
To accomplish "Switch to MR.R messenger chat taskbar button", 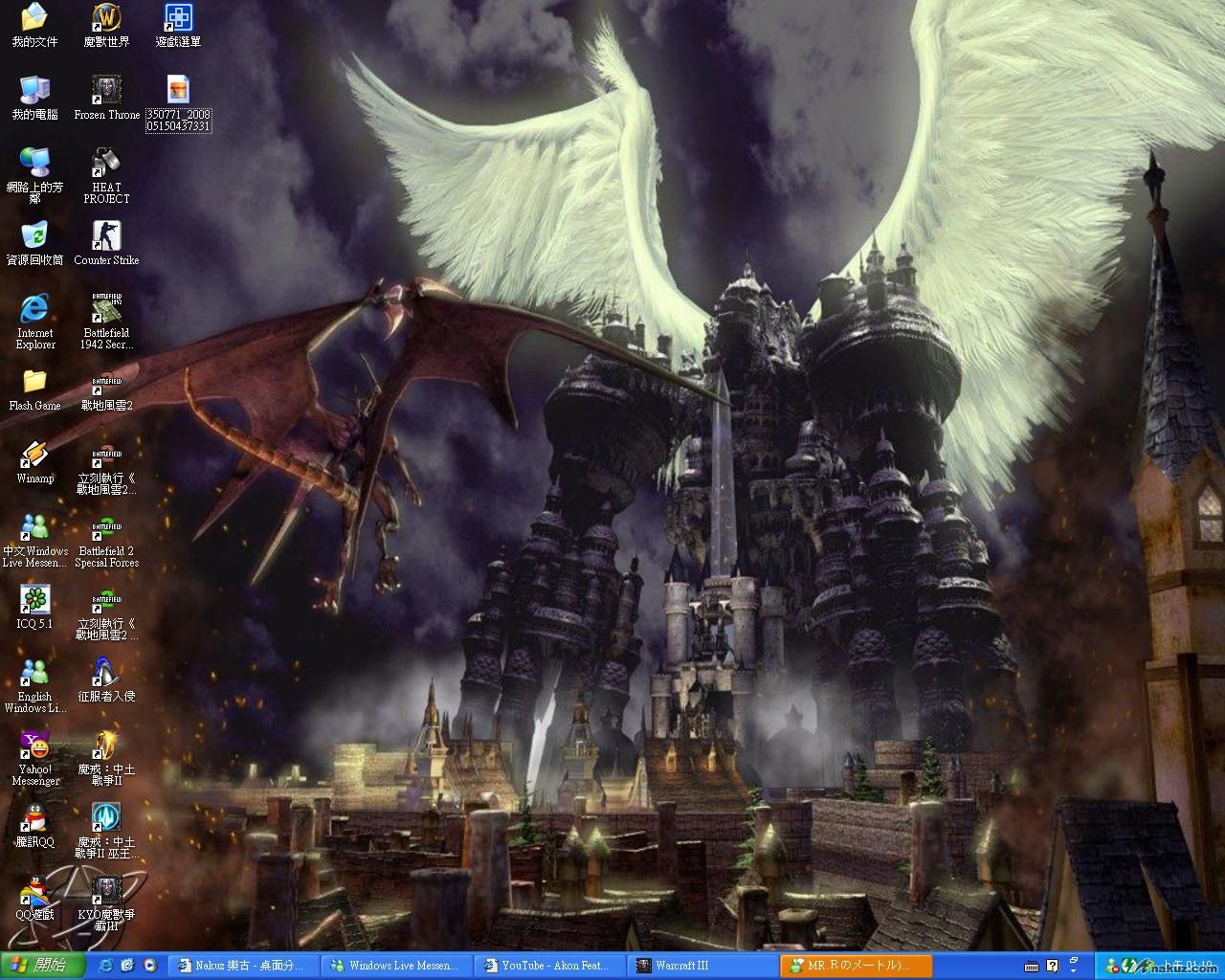I will [856, 966].
